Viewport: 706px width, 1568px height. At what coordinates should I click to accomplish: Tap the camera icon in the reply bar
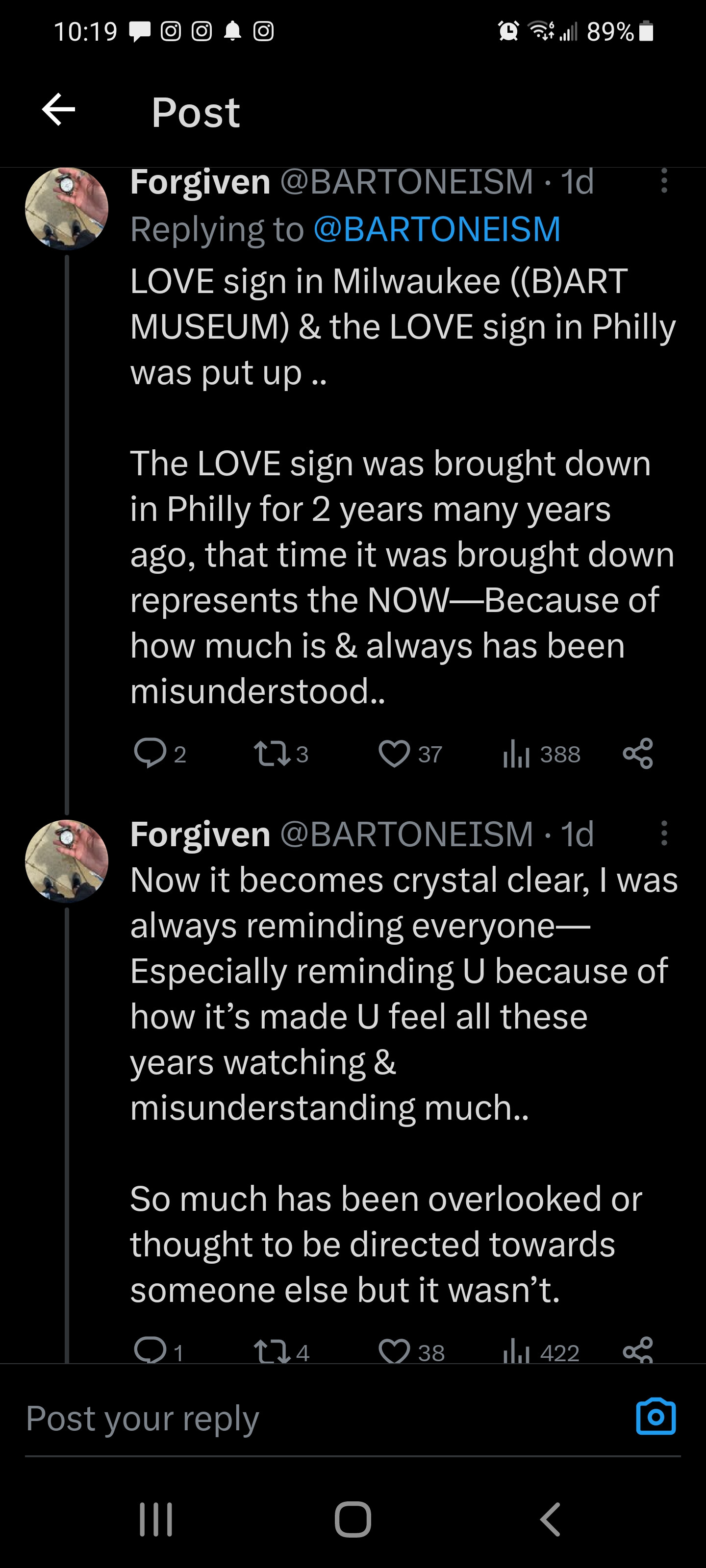point(656,1417)
